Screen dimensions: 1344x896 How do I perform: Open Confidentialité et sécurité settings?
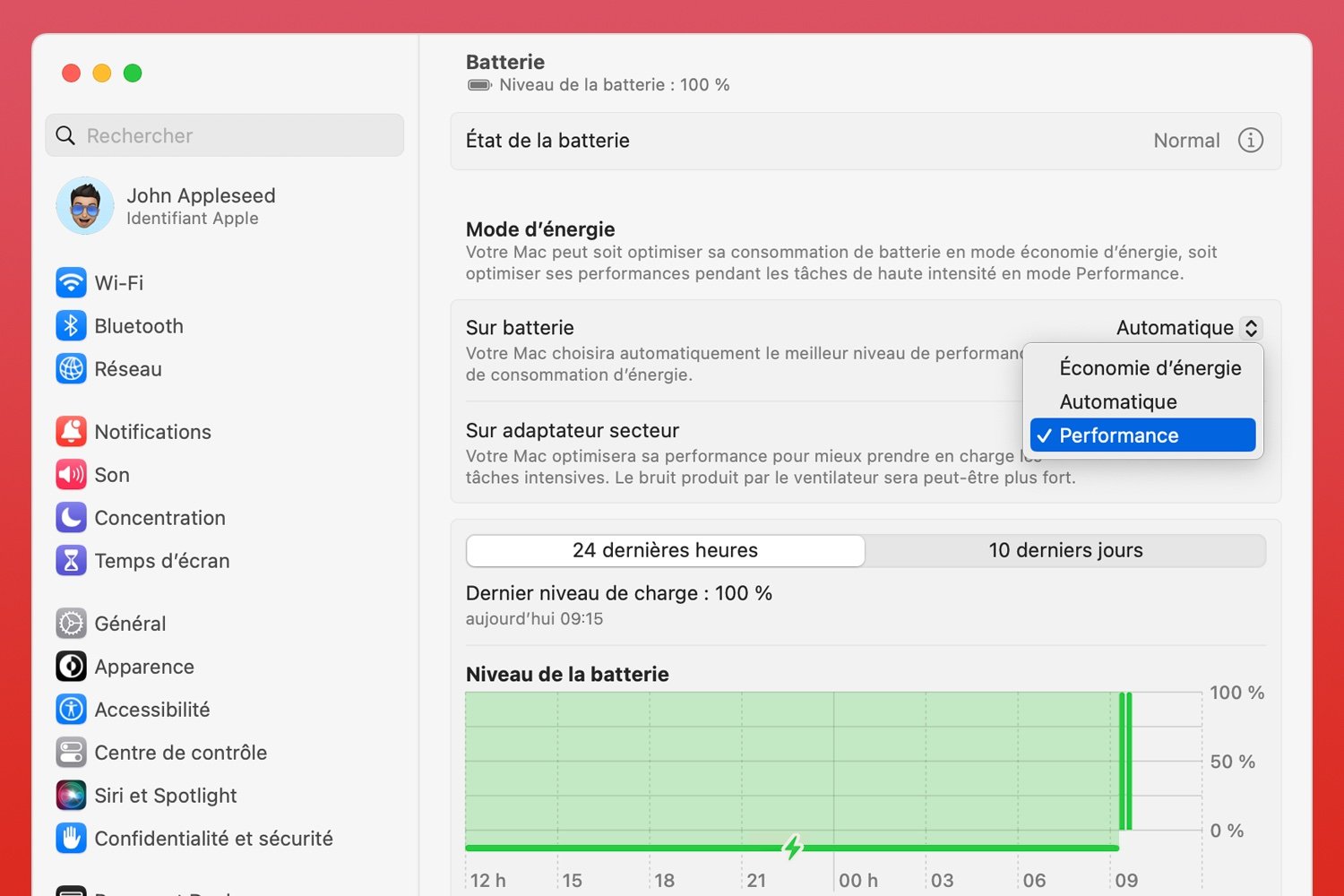[213, 839]
